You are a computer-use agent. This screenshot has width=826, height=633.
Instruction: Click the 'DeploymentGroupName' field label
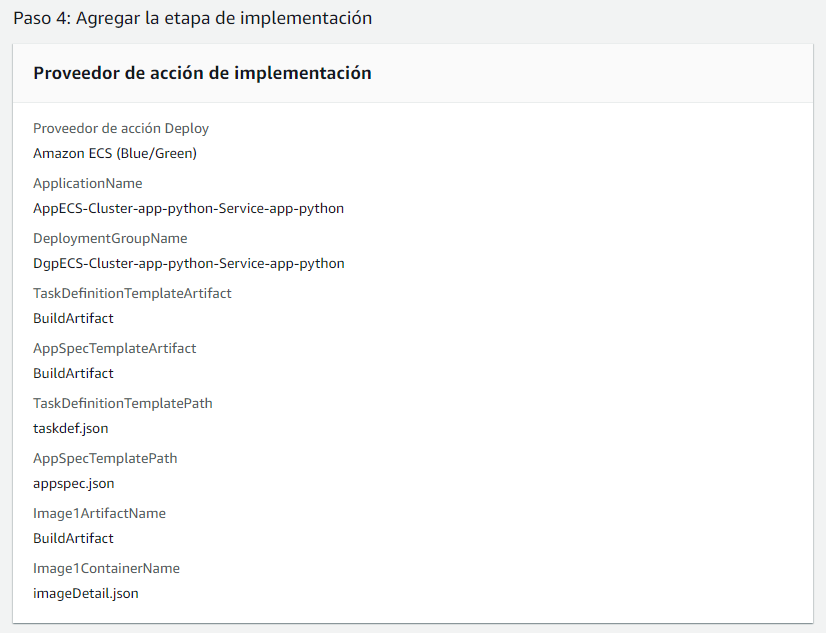point(110,239)
